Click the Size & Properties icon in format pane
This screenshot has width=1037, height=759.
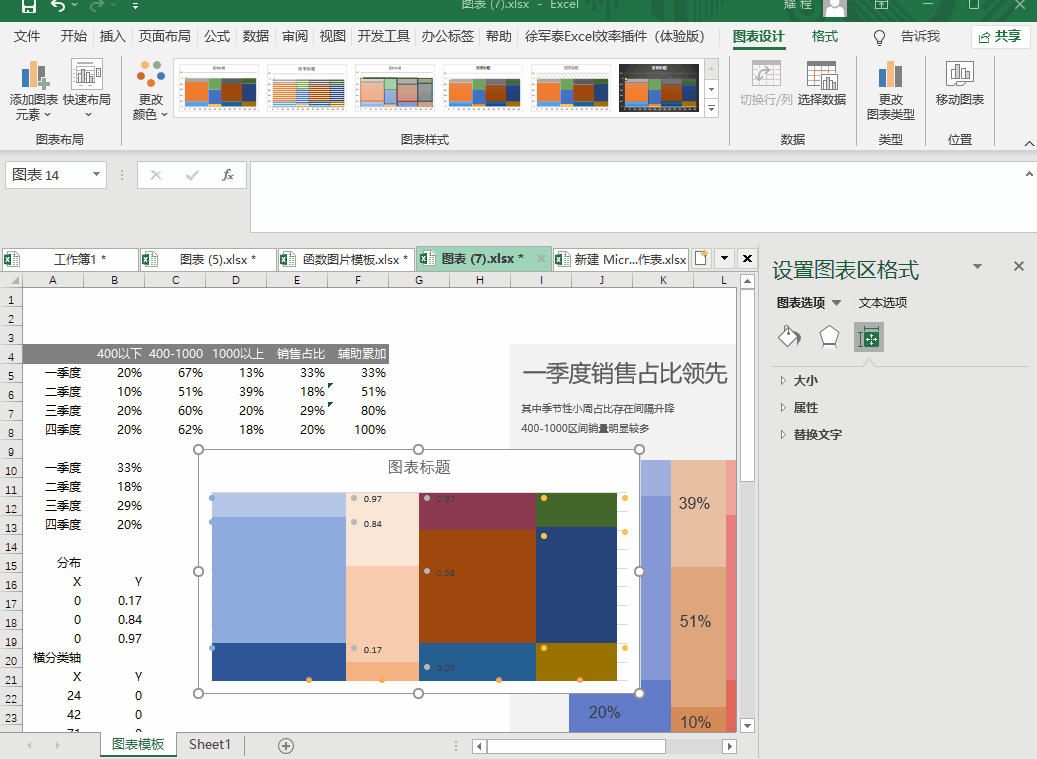(869, 337)
